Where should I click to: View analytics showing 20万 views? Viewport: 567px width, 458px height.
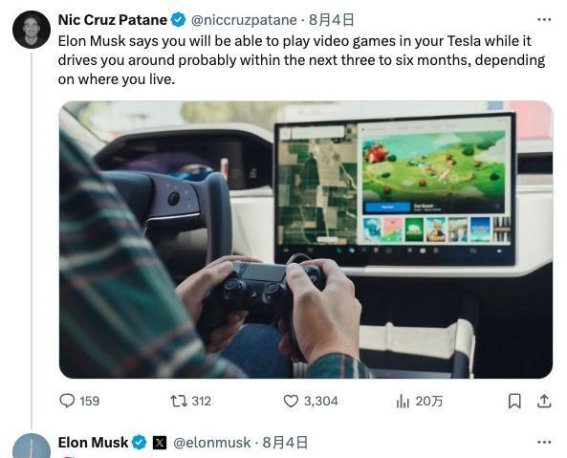(x=419, y=401)
